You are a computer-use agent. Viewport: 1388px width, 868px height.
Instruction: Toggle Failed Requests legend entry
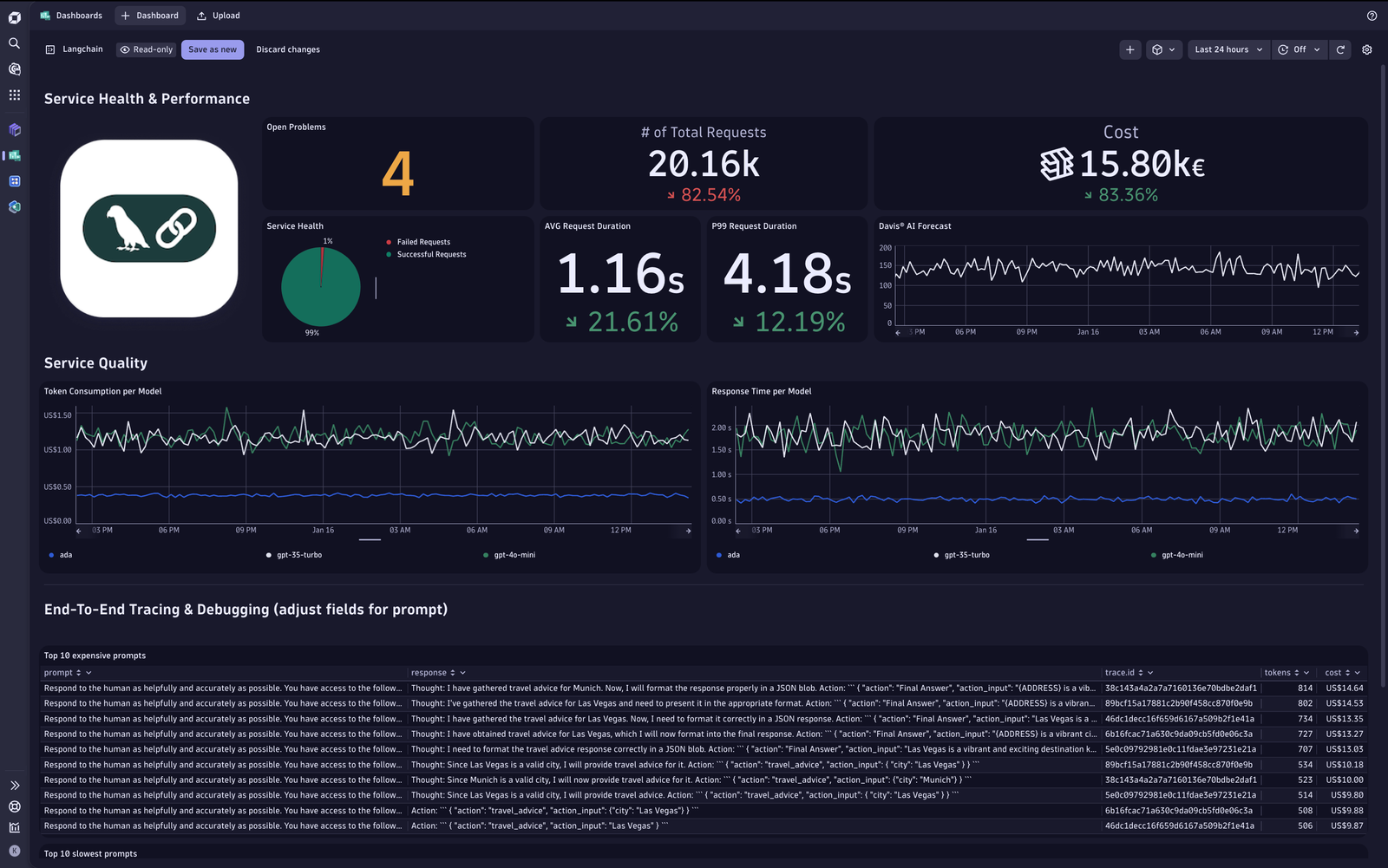(418, 242)
